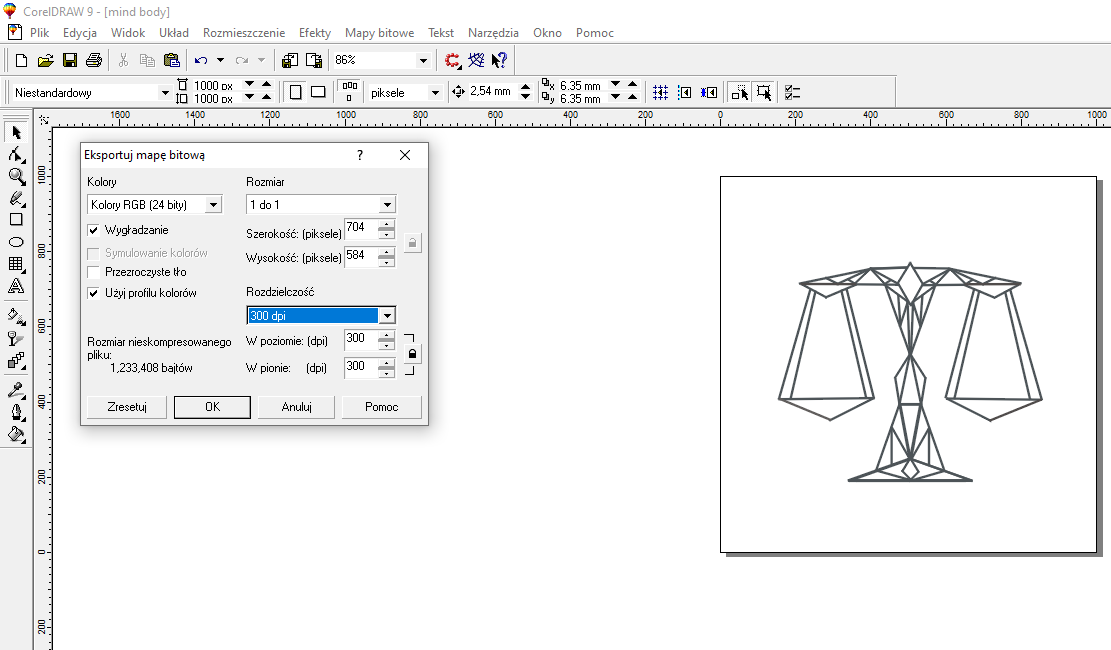Click OK in export dialog
The image size is (1111, 650).
212,407
